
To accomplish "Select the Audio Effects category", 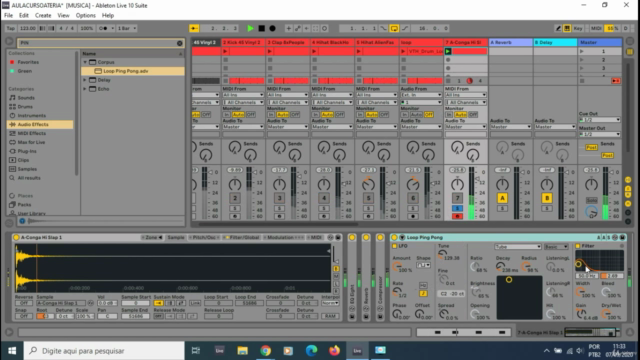I will point(40,124).
